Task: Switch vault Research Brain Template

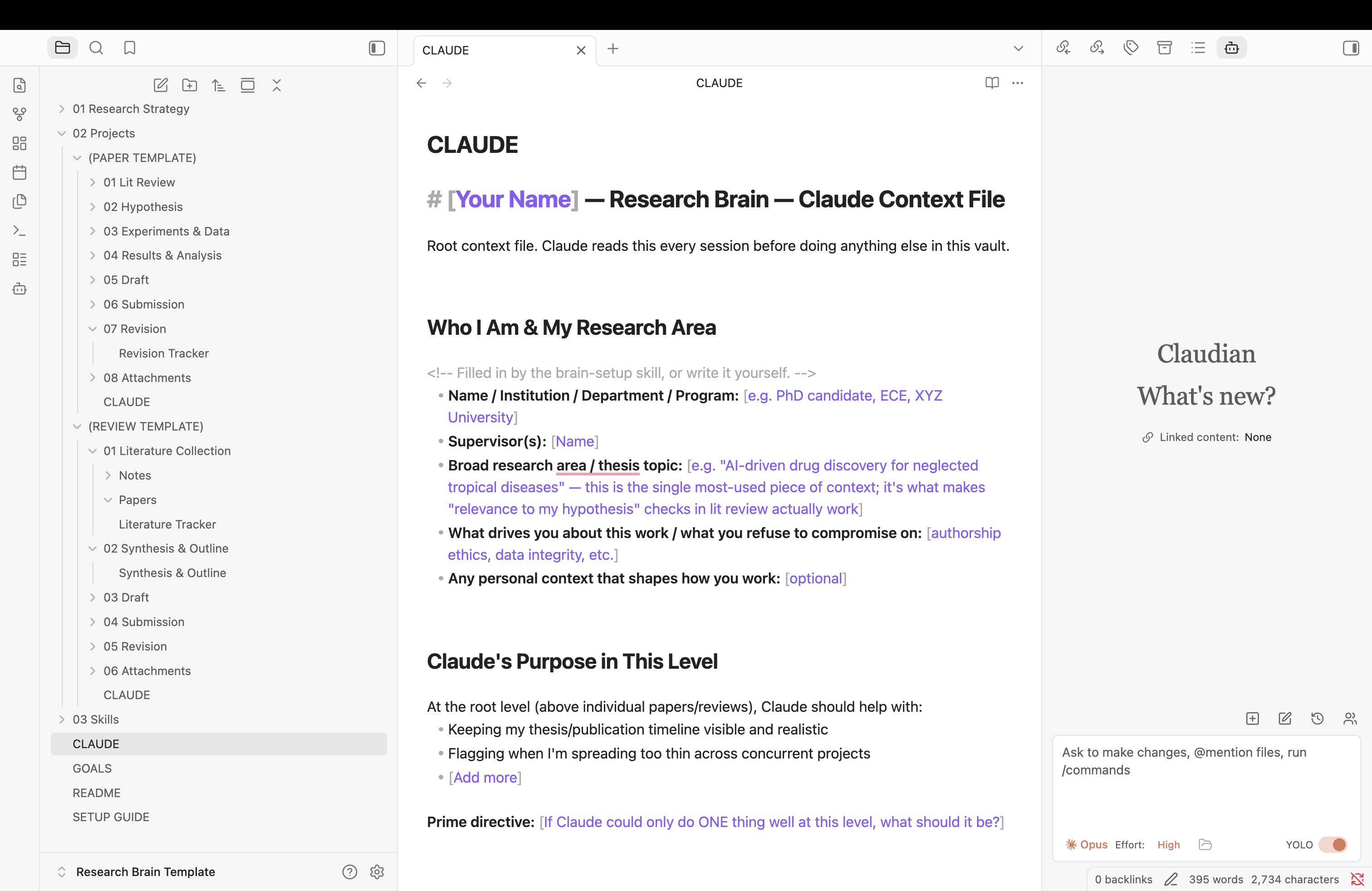Action: click(x=136, y=872)
